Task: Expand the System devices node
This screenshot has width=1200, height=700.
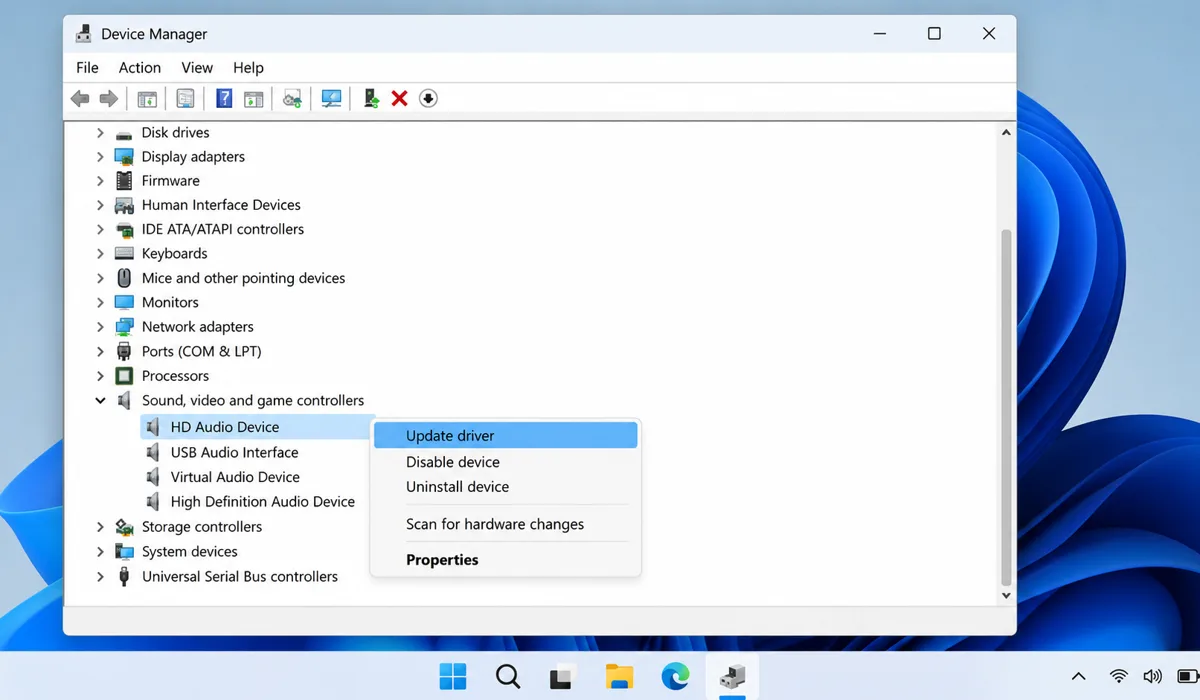Action: tap(100, 552)
